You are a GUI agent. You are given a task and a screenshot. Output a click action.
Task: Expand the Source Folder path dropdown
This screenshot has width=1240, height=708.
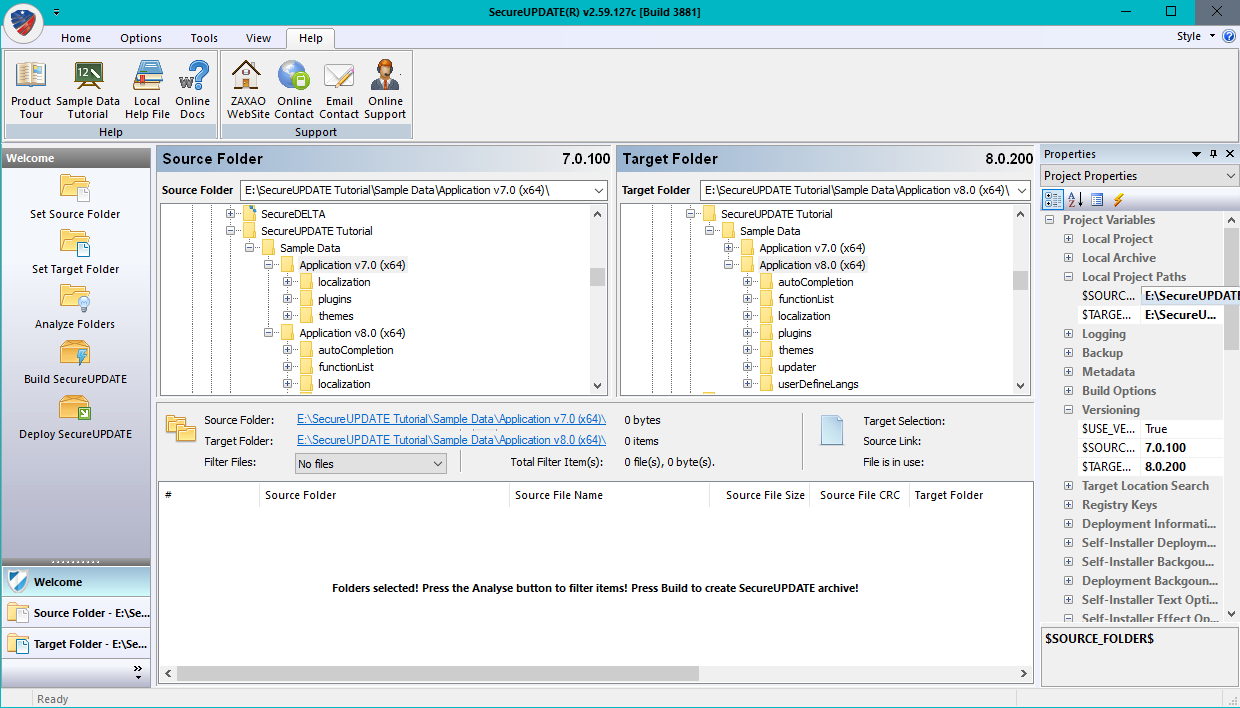(598, 190)
